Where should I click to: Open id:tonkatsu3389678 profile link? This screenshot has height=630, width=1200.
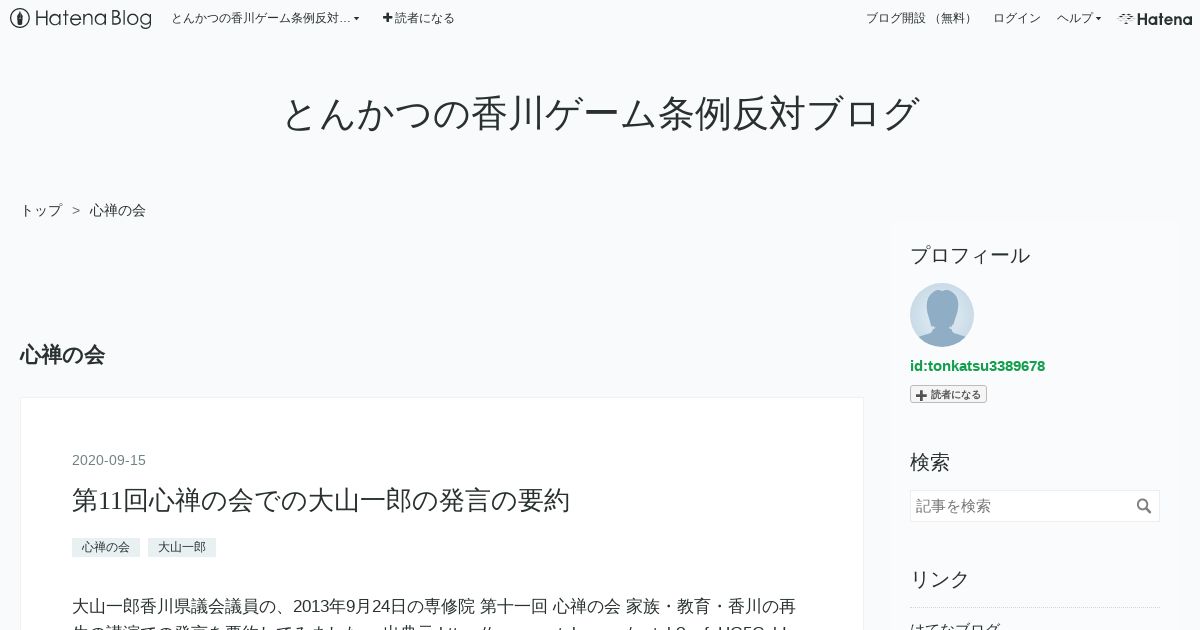tap(977, 366)
